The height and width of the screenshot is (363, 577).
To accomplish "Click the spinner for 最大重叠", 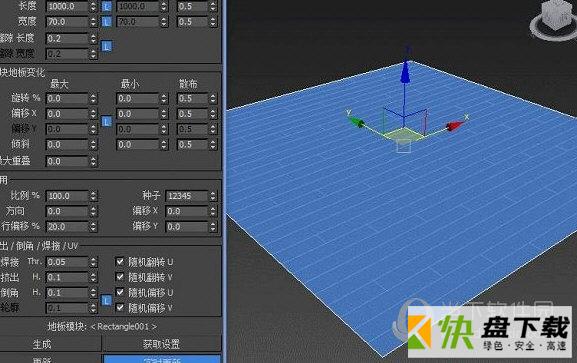I will 93,161.
